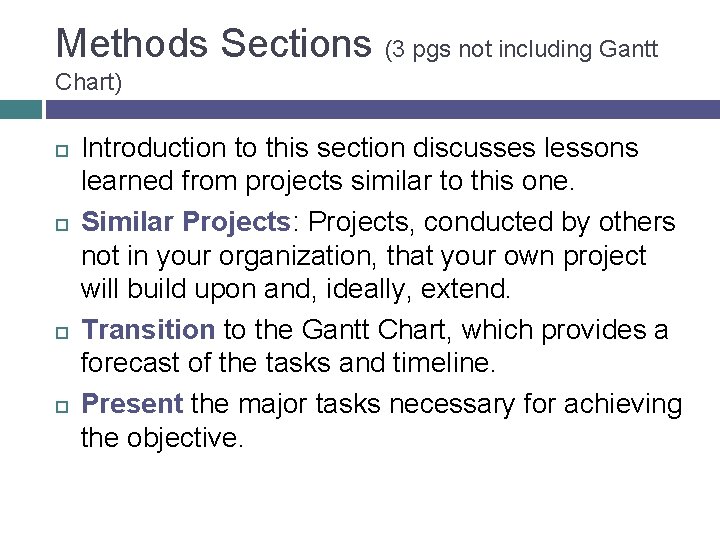This screenshot has width=720, height=540.
Task: Click the teal accent block left of divider
Action: 21,109
